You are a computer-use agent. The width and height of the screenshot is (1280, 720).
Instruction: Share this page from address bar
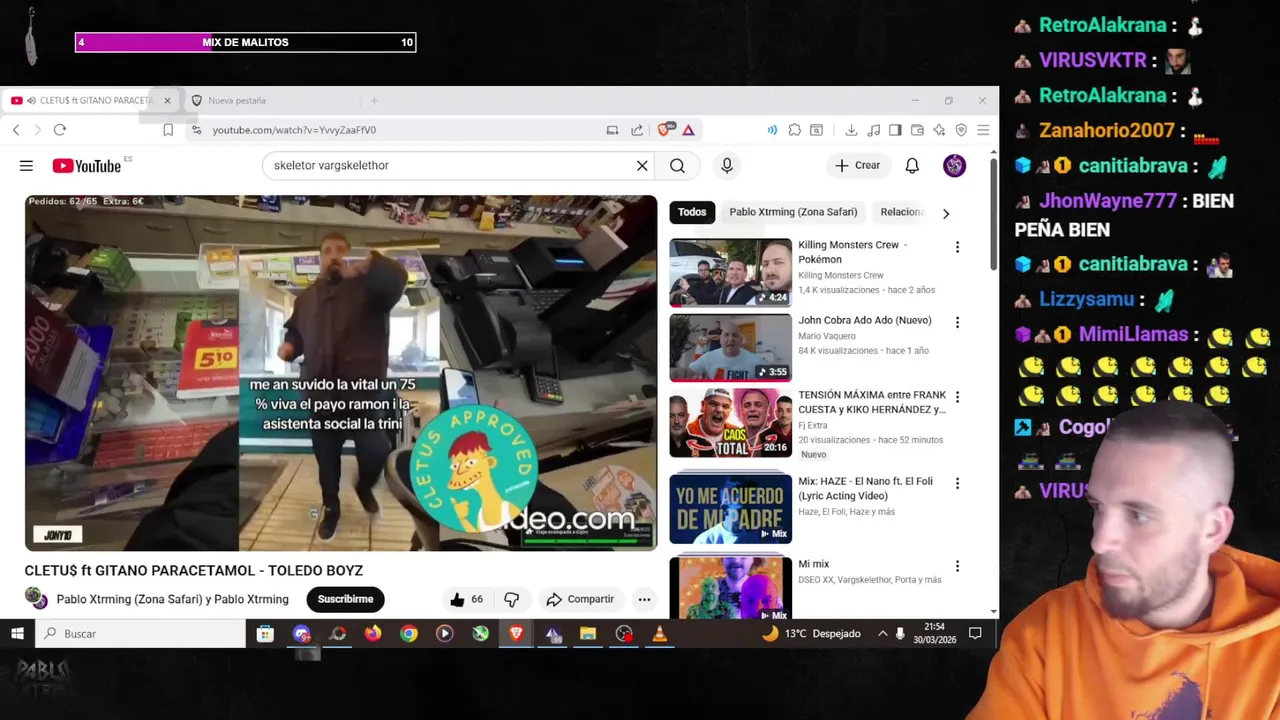637,130
